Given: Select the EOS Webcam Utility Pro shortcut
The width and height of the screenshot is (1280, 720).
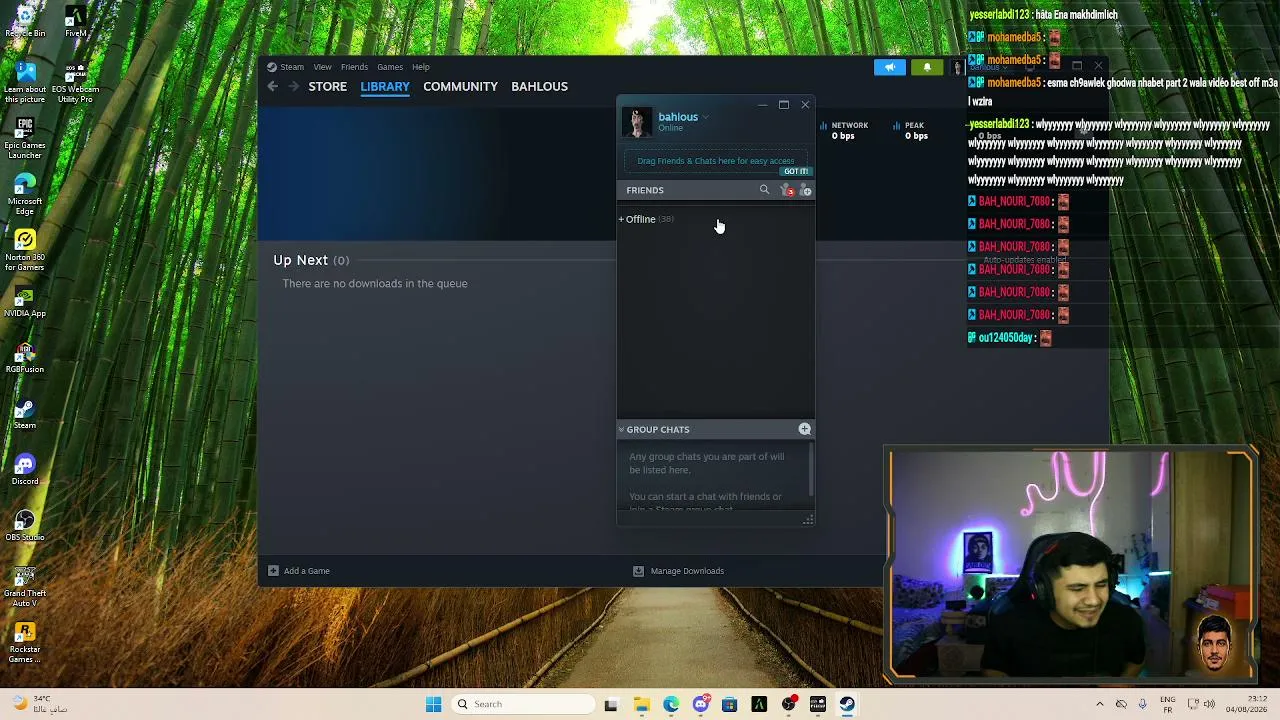Looking at the screenshot, I should click(x=75, y=83).
